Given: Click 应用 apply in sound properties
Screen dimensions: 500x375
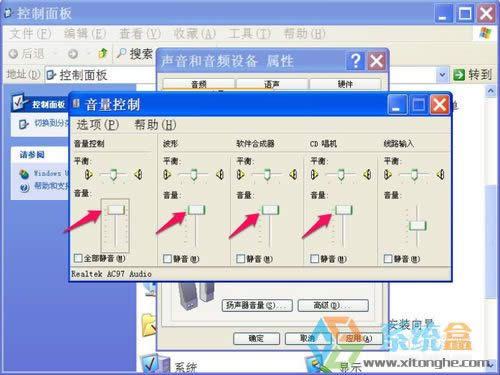Looking at the screenshot, I should (359, 339).
